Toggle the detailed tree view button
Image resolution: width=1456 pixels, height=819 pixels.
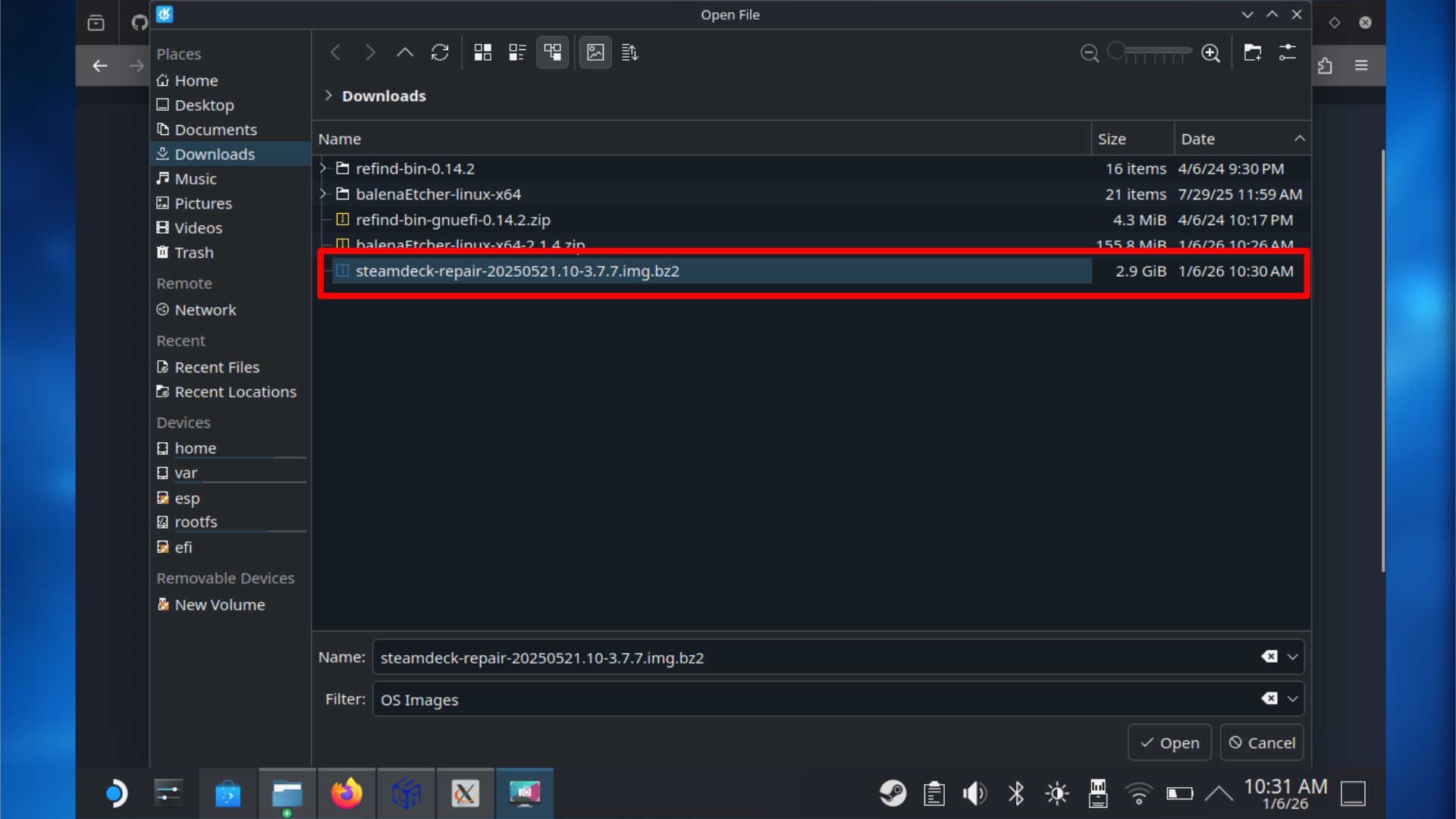552,52
